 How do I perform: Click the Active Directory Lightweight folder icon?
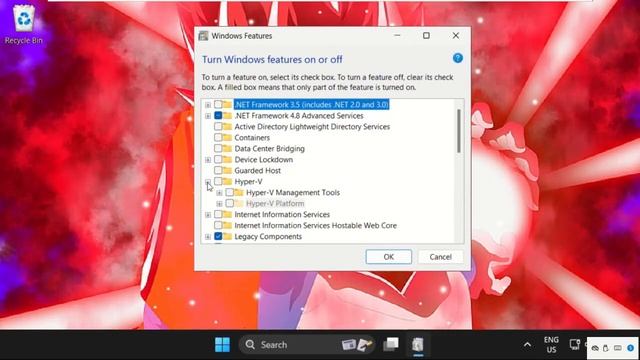227,127
